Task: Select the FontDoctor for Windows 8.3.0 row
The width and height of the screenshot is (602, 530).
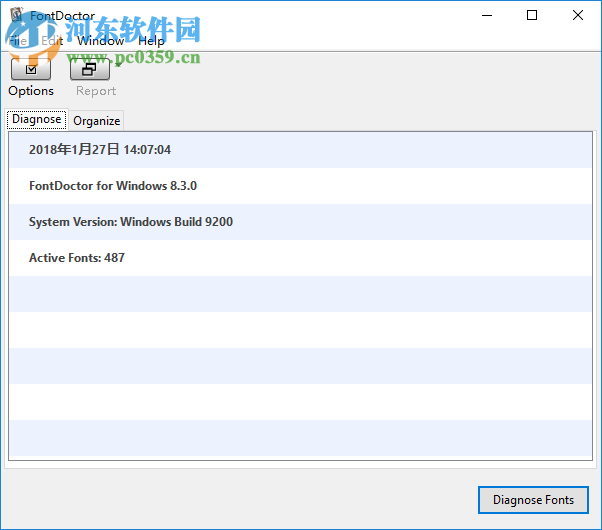Action: pyautogui.click(x=300, y=186)
